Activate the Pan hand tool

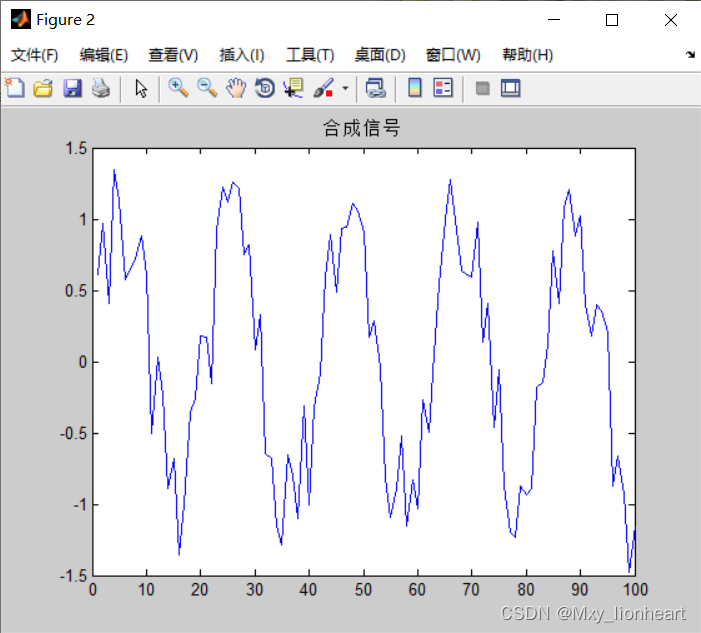click(x=236, y=88)
